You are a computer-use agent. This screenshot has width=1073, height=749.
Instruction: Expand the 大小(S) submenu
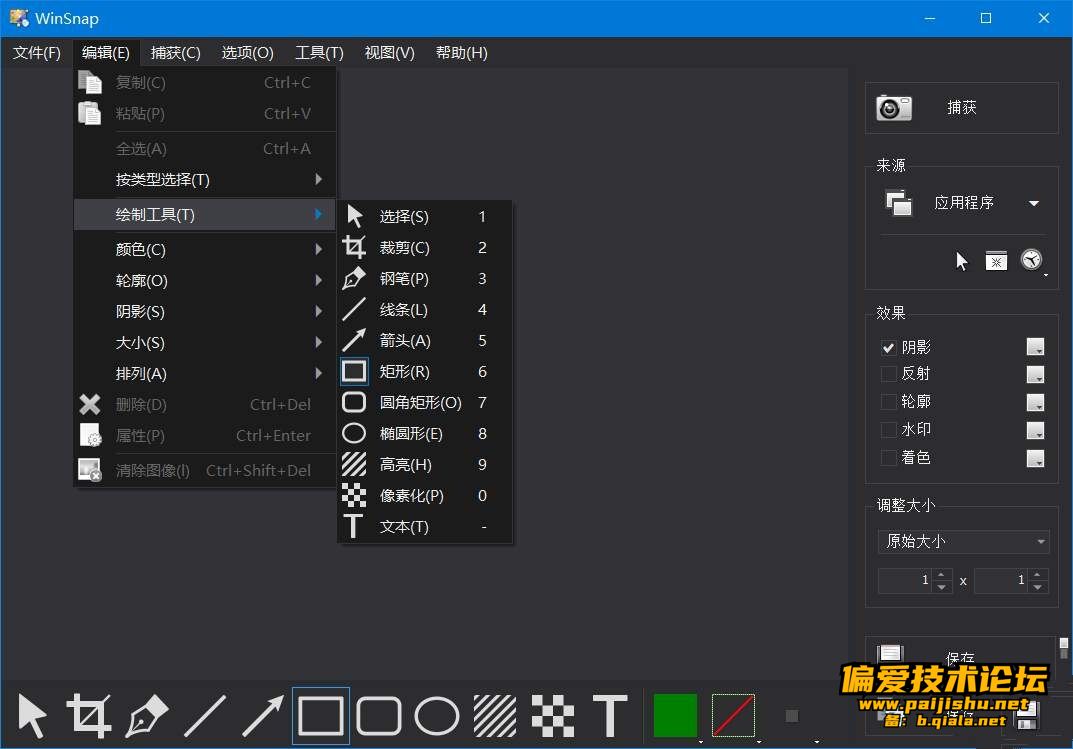(x=205, y=343)
